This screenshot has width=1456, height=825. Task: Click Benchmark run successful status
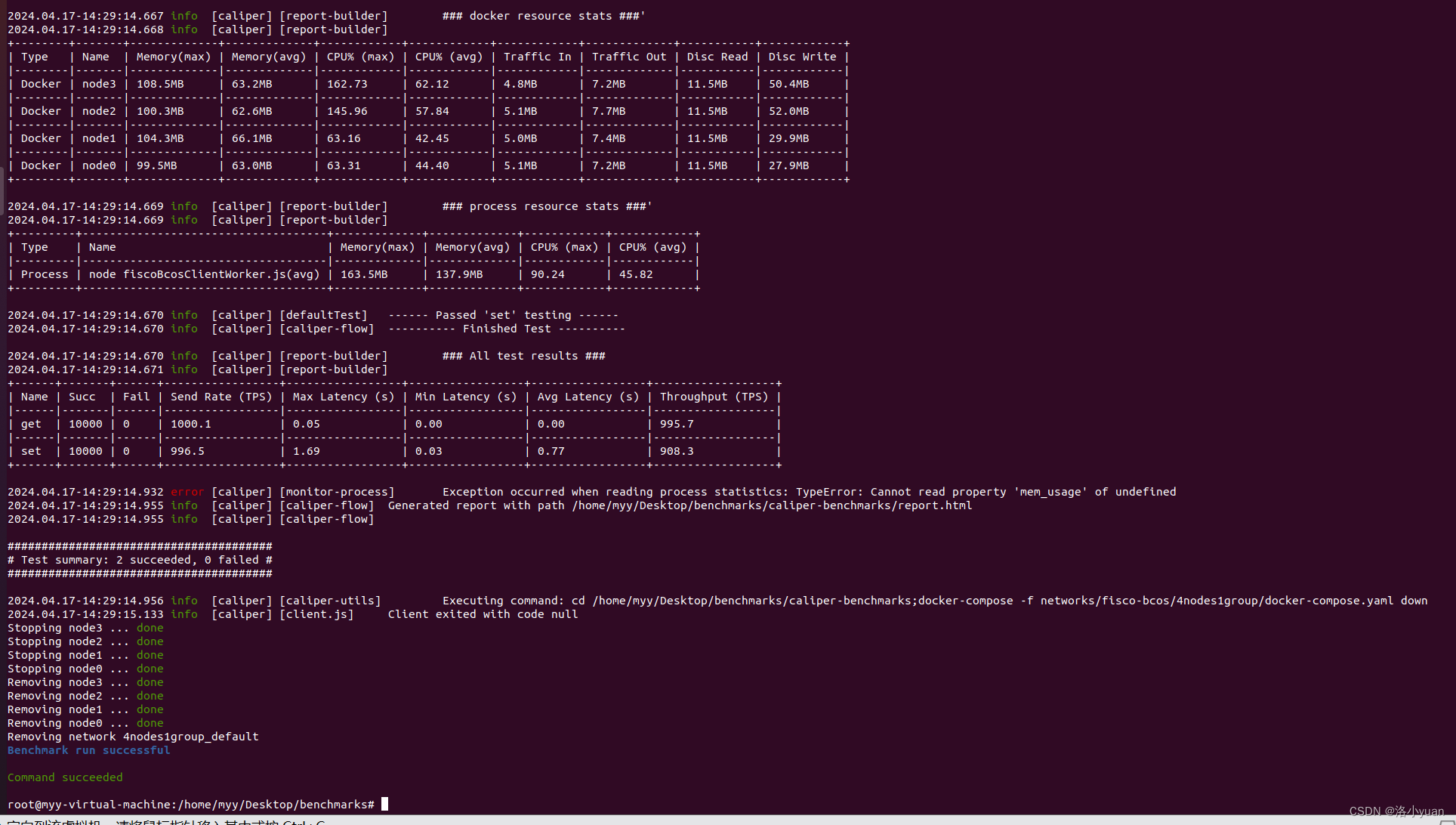coord(88,749)
